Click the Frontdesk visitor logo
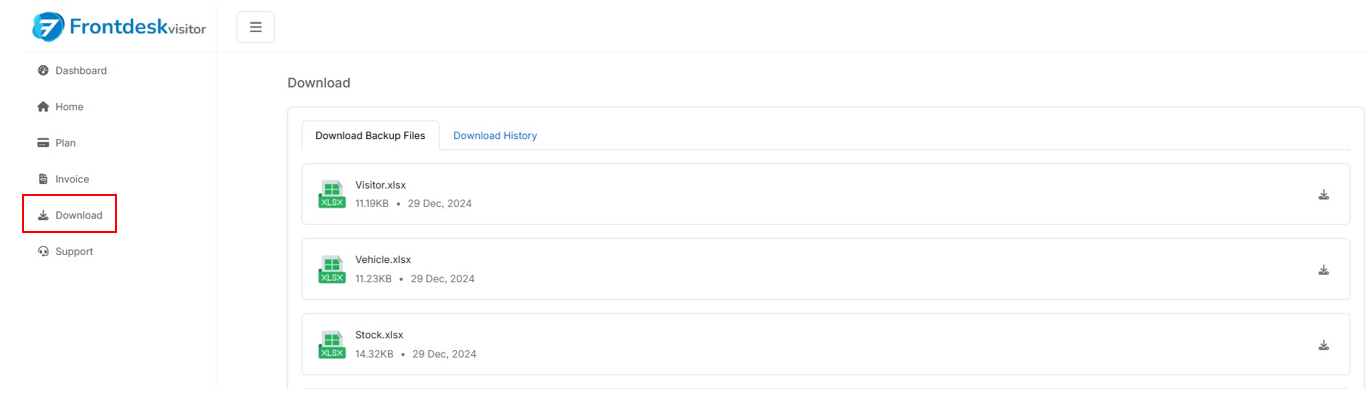The width and height of the screenshot is (1371, 407). [119, 27]
